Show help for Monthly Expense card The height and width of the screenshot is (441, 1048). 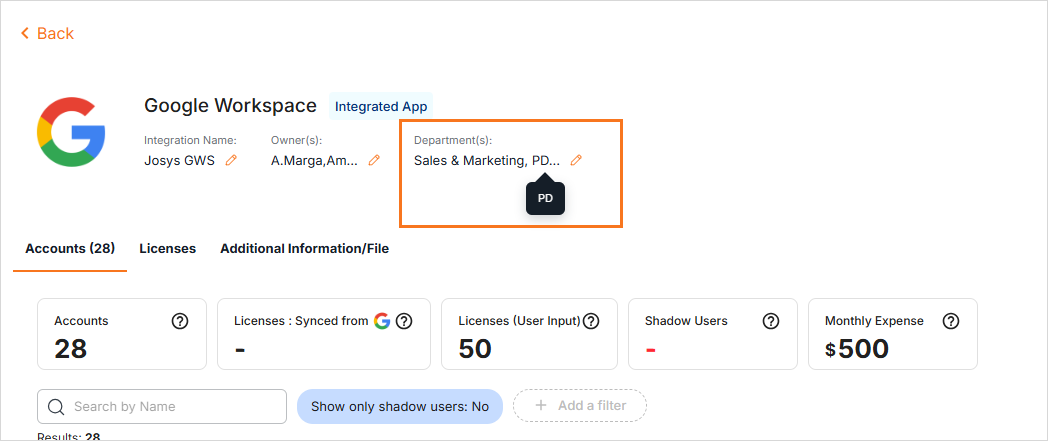click(950, 321)
